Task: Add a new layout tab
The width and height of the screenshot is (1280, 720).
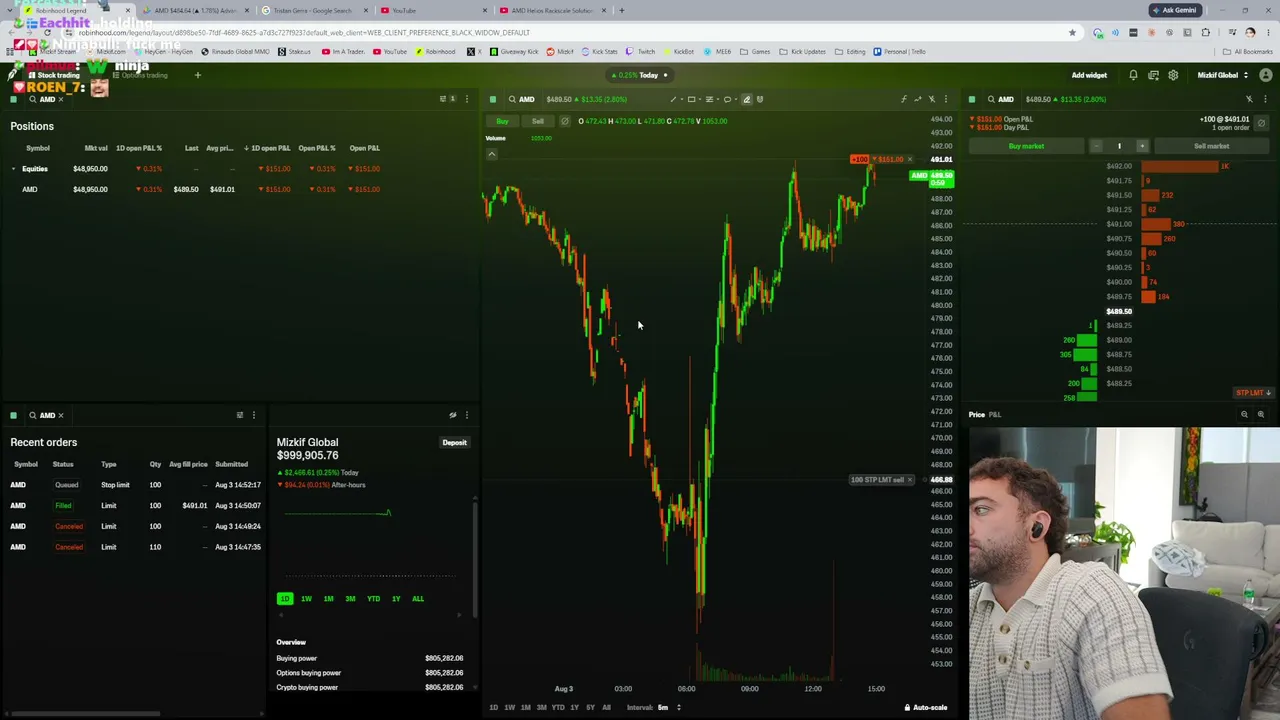Action: coord(197,75)
